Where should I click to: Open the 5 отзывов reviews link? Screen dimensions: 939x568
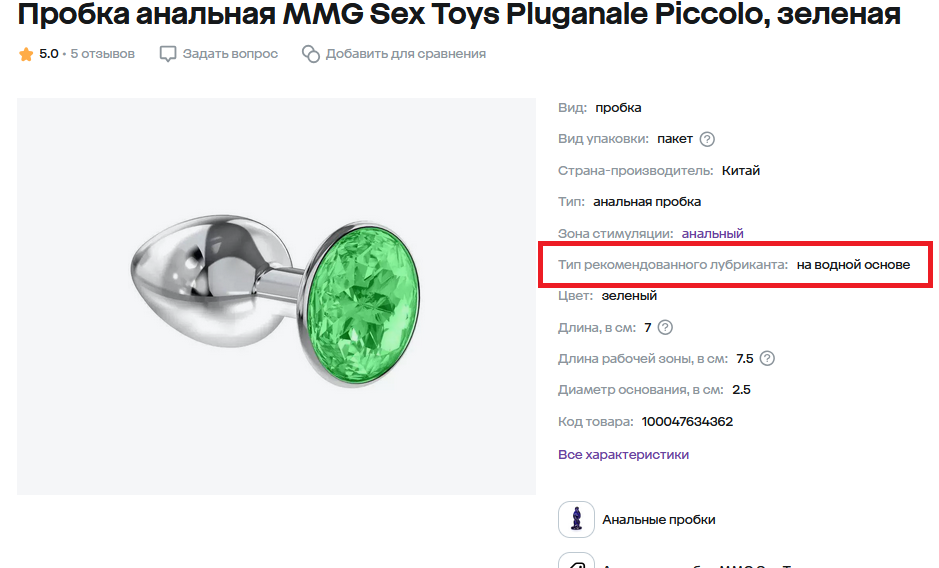(x=102, y=54)
